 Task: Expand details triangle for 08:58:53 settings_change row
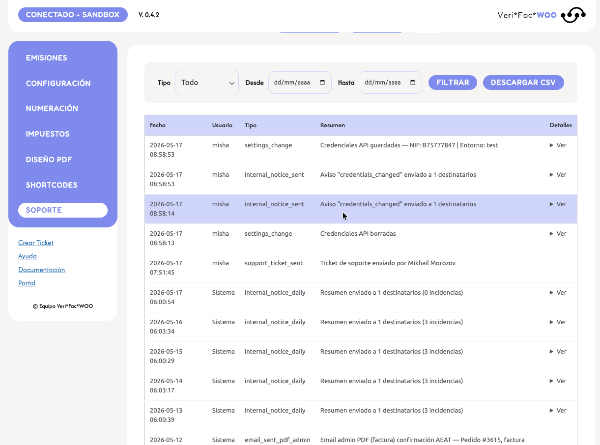551,145
